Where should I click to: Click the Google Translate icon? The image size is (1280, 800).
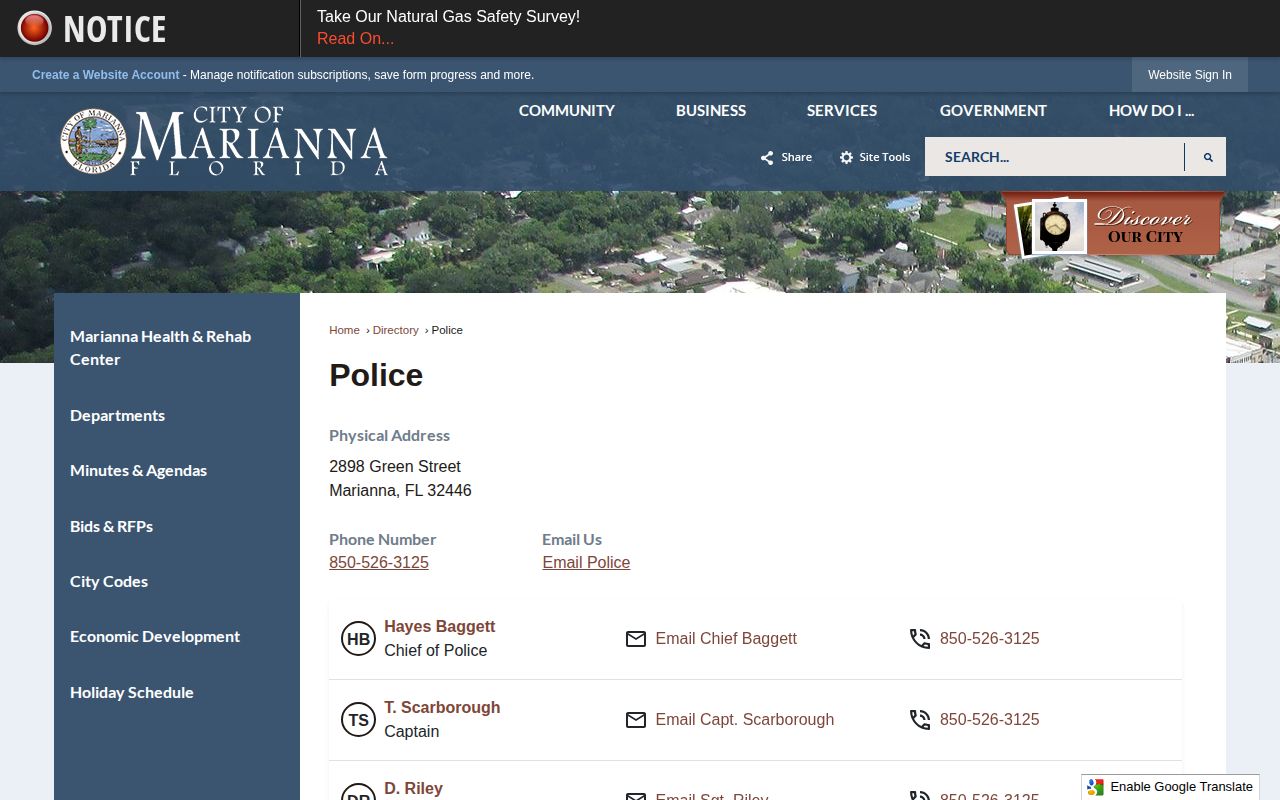pyautogui.click(x=1096, y=787)
